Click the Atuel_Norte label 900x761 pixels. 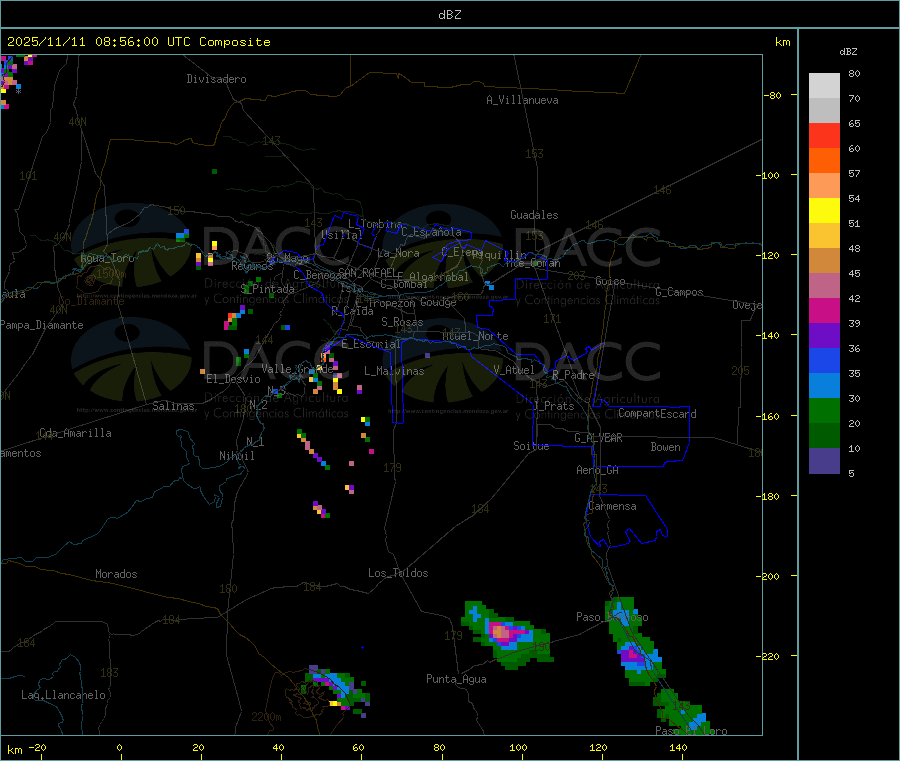pyautogui.click(x=475, y=336)
